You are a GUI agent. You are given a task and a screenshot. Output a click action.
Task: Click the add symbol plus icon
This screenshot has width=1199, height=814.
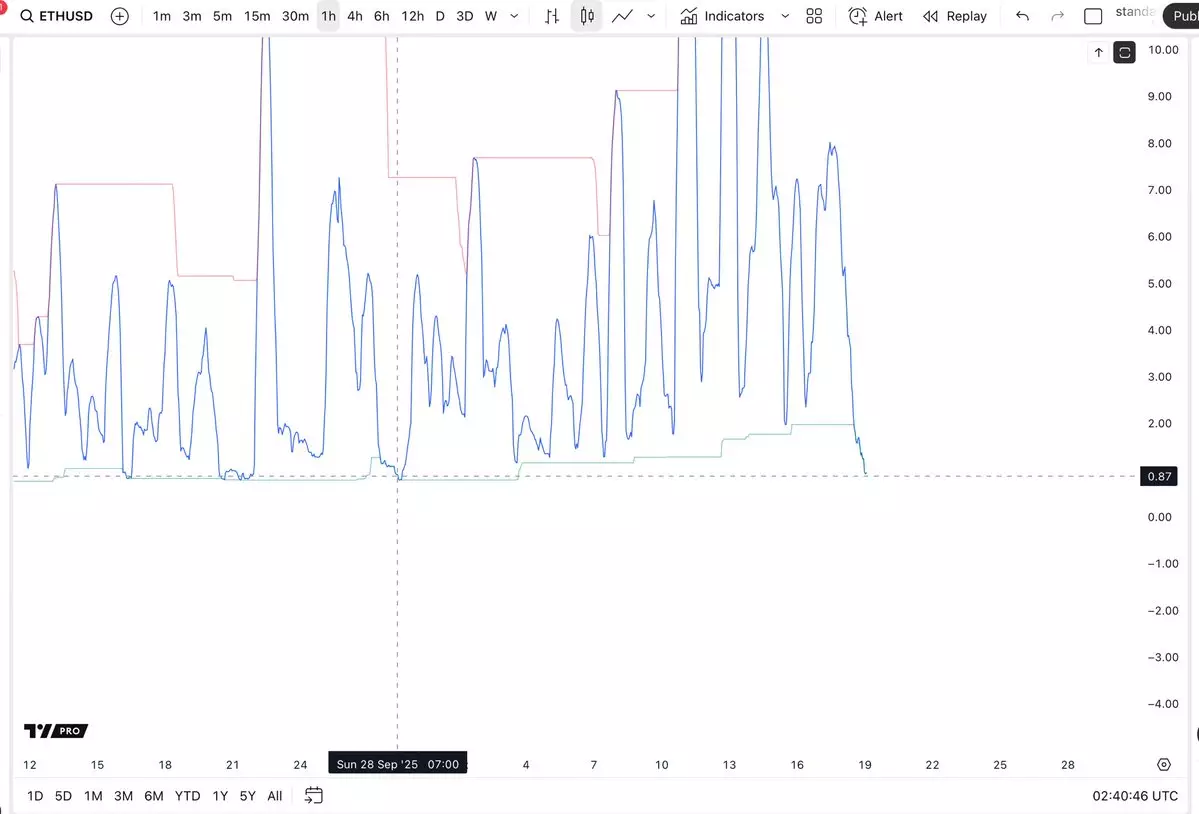120,16
